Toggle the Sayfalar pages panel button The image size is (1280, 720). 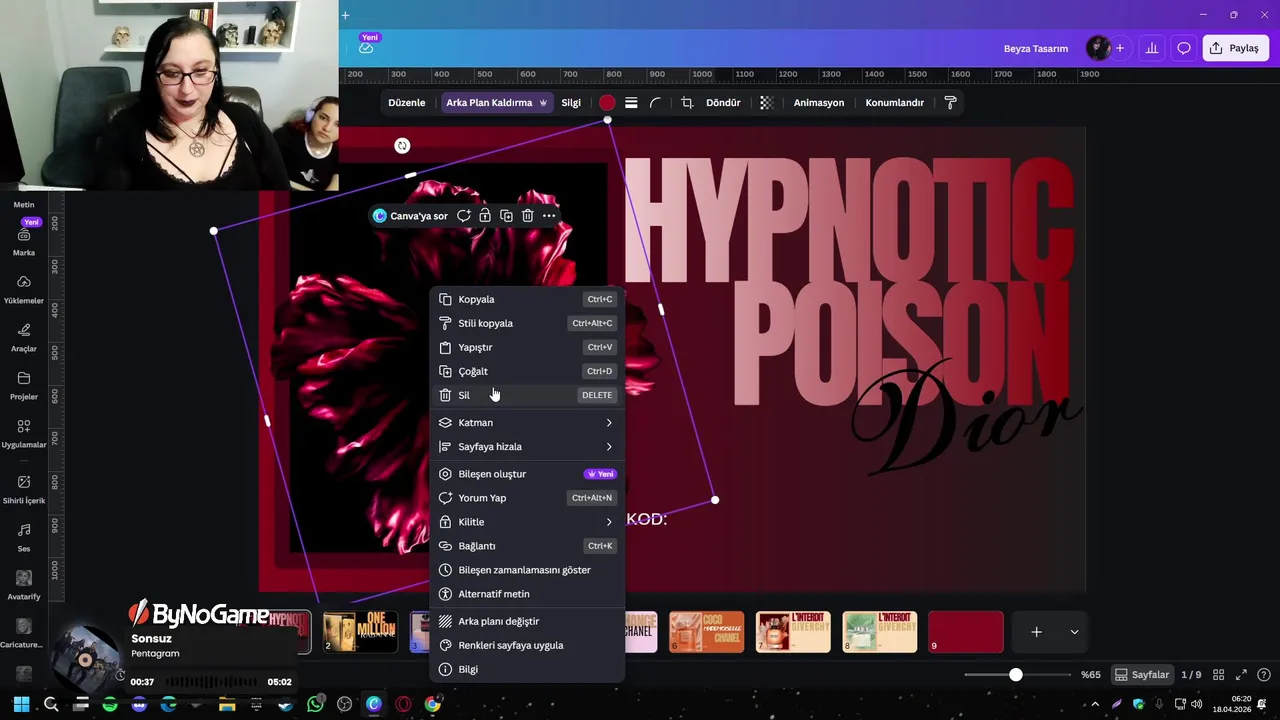coord(1142,675)
